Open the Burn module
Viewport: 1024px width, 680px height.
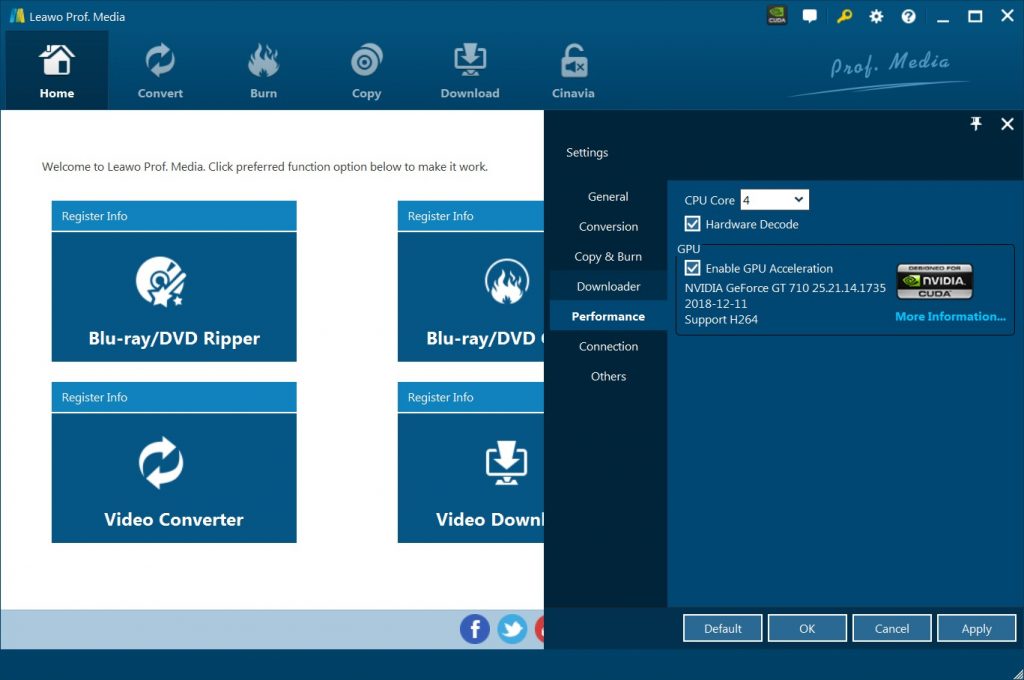tap(263, 70)
